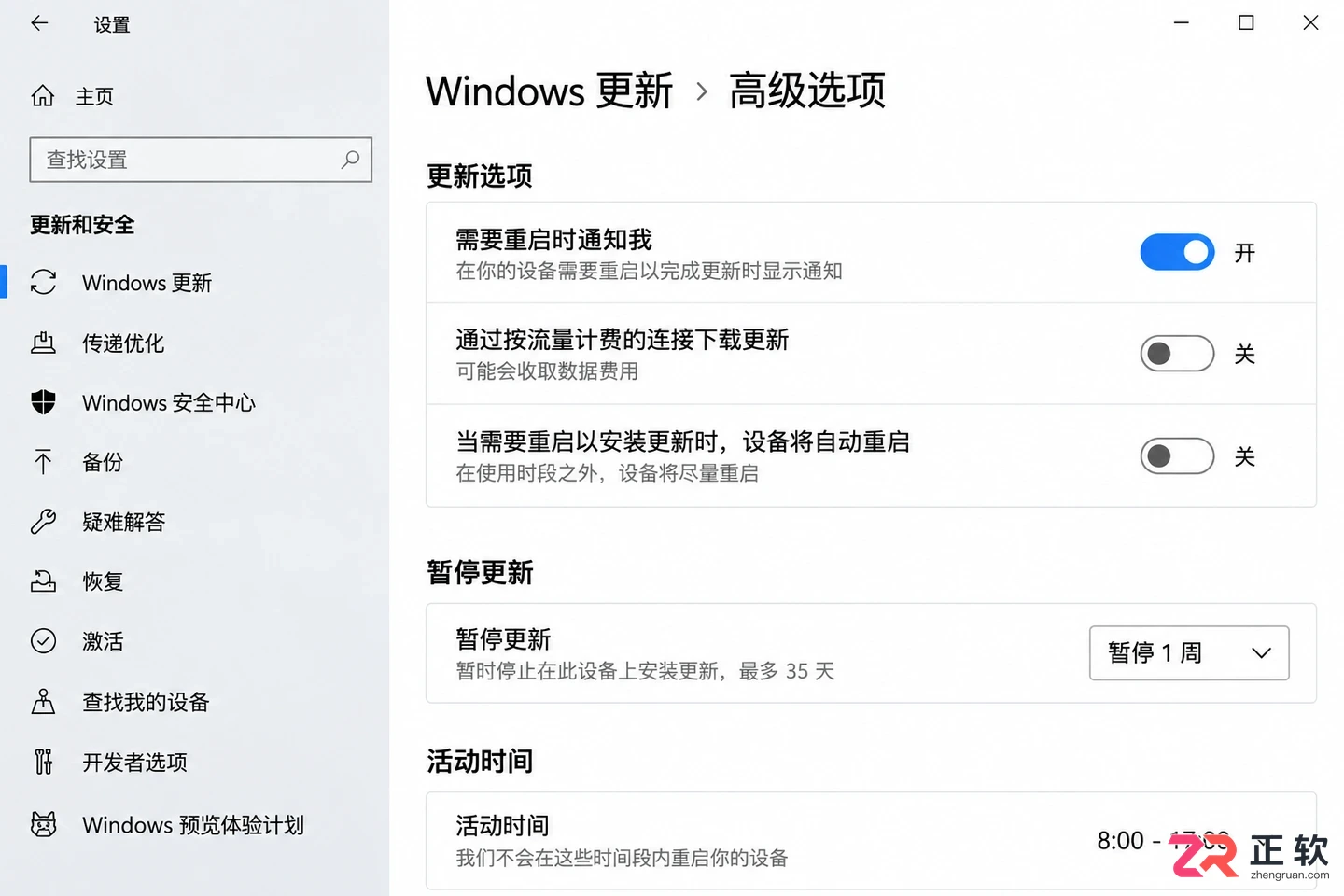Viewport: 1344px width, 896px height.
Task: Click the 疑难解答 wrench icon
Action: (43, 522)
